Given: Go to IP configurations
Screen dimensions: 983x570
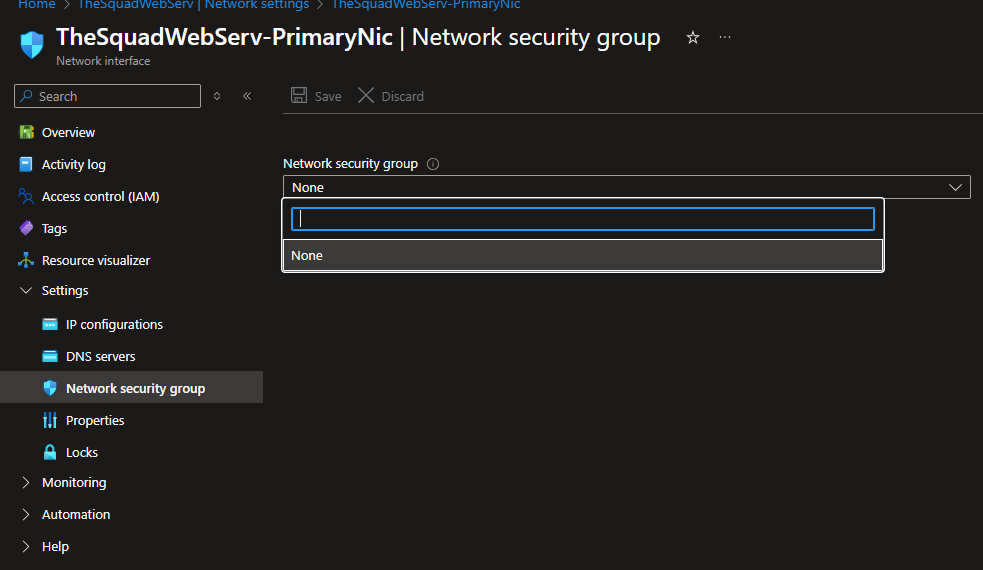Looking at the screenshot, I should tap(114, 324).
